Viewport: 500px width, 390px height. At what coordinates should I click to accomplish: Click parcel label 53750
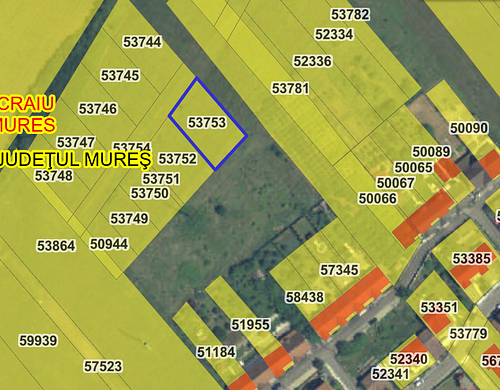point(150,193)
